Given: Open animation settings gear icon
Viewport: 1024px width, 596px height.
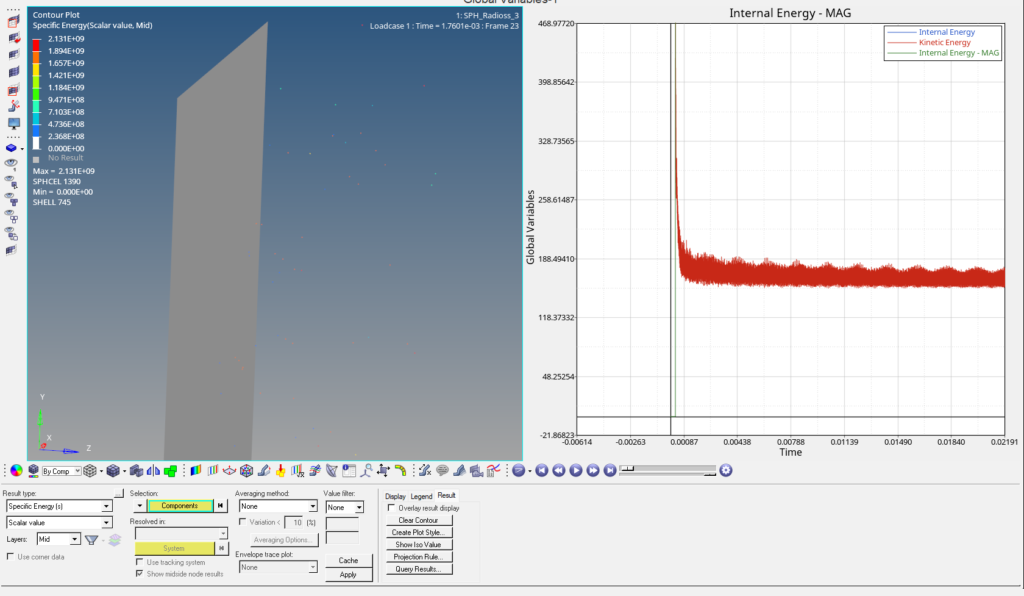Looking at the screenshot, I should pyautogui.click(x=726, y=471).
